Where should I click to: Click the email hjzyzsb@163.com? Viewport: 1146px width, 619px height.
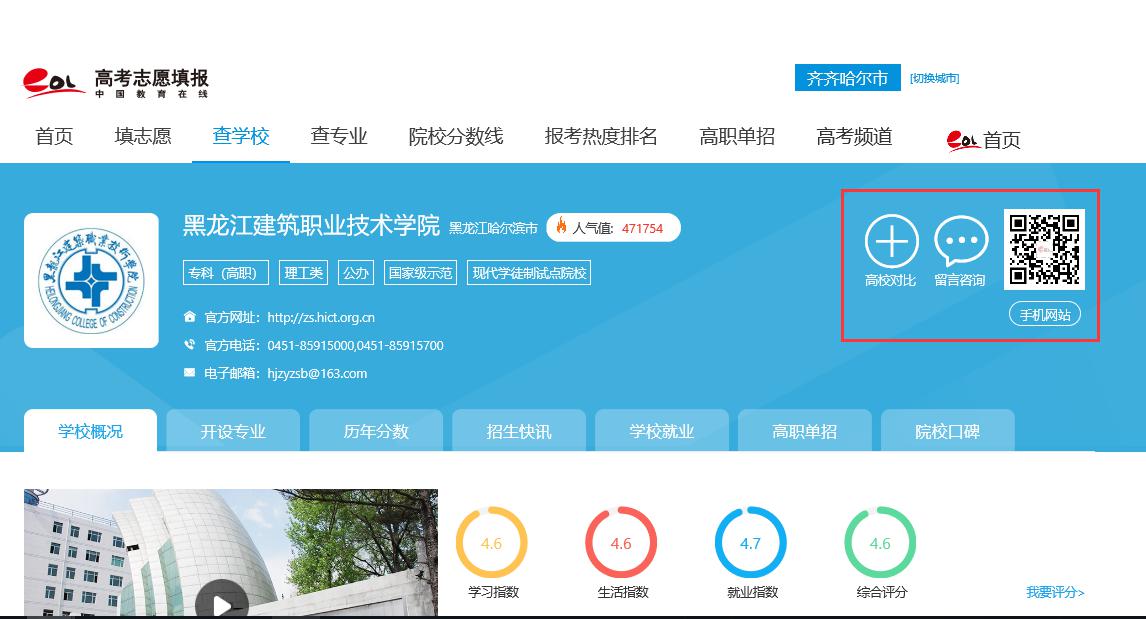point(317,373)
